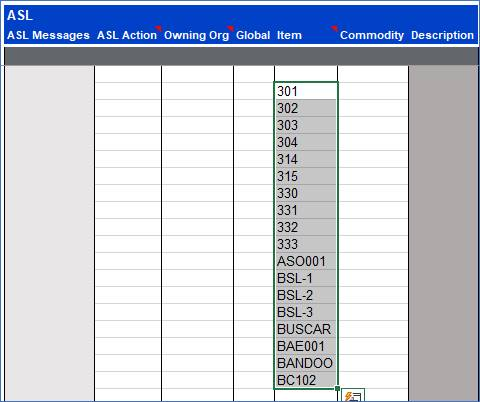
Task: Click the red comment marker near Commodity
Action: pyautogui.click(x=334, y=28)
